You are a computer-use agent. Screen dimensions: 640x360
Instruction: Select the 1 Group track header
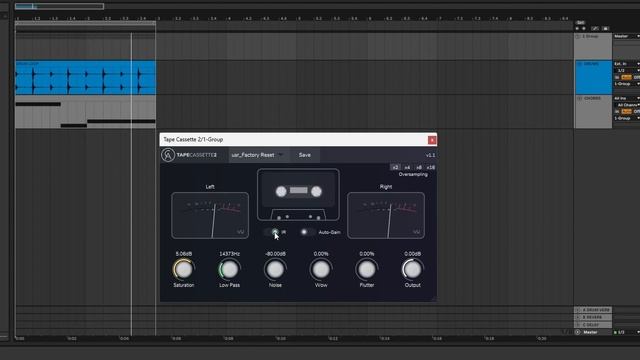[x=593, y=46]
